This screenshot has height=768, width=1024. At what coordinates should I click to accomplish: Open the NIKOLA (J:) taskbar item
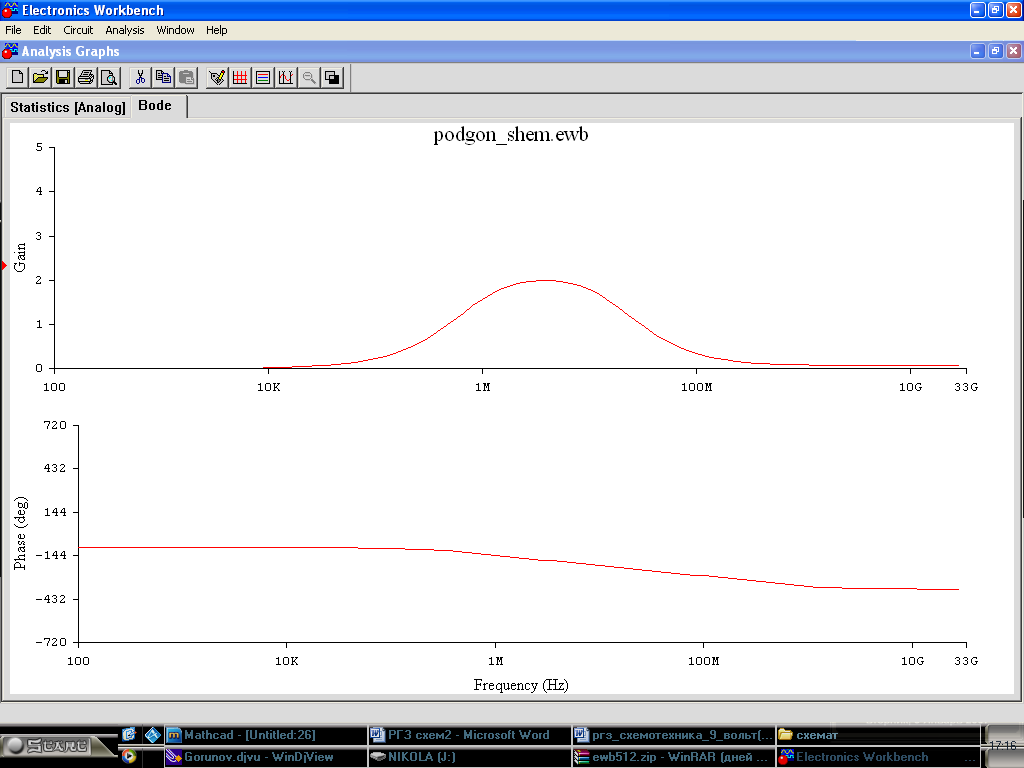468,757
